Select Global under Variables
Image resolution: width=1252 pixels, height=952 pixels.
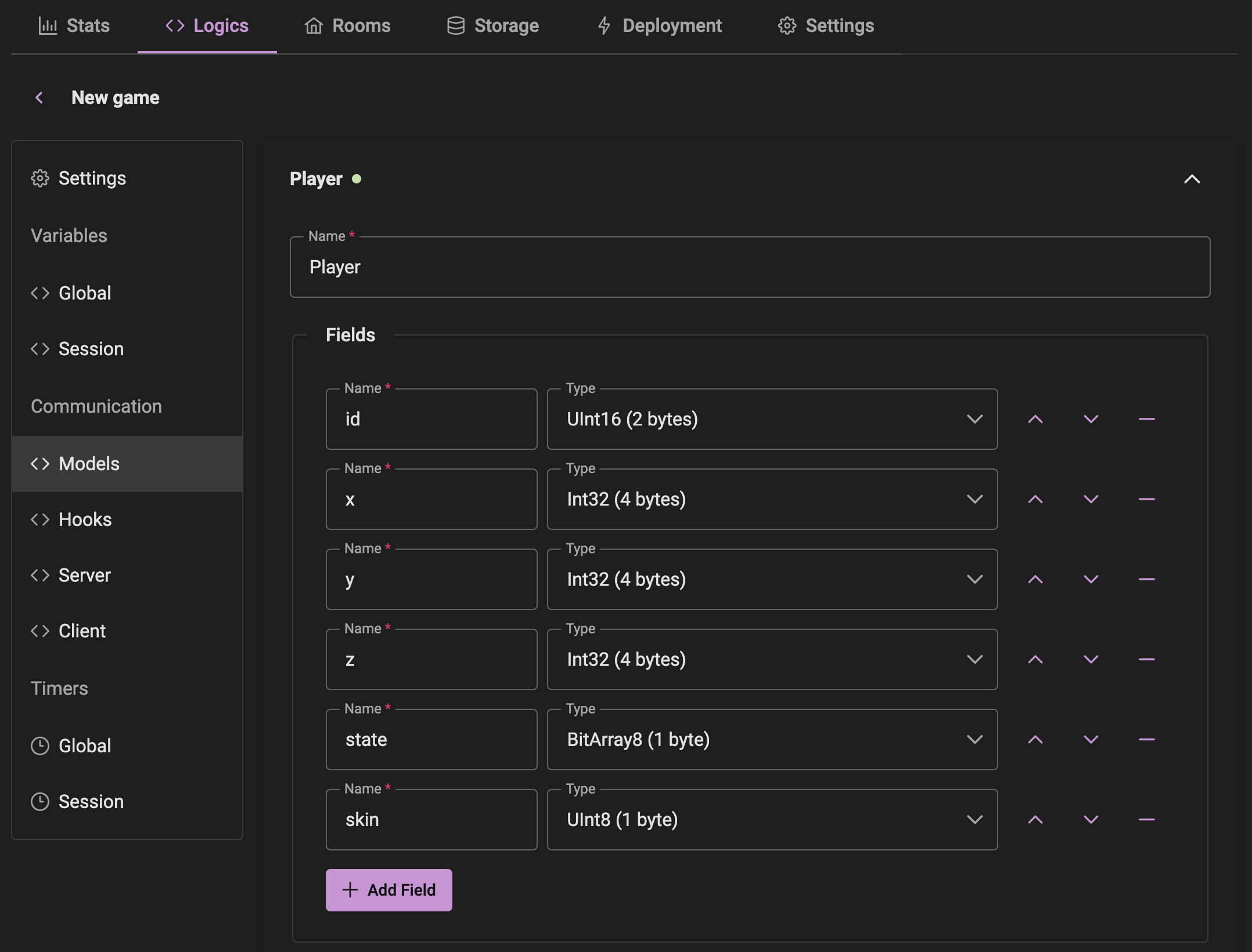pyautogui.click(x=127, y=293)
